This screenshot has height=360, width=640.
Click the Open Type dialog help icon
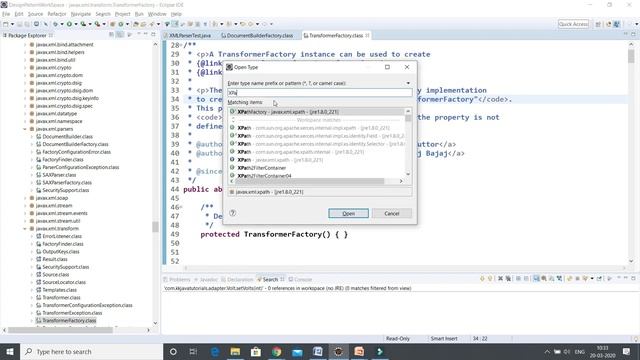tap(233, 213)
